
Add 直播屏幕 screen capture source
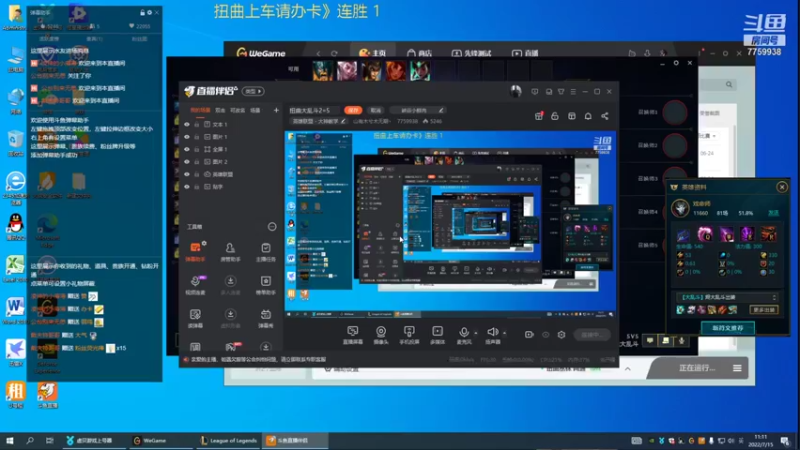[353, 335]
